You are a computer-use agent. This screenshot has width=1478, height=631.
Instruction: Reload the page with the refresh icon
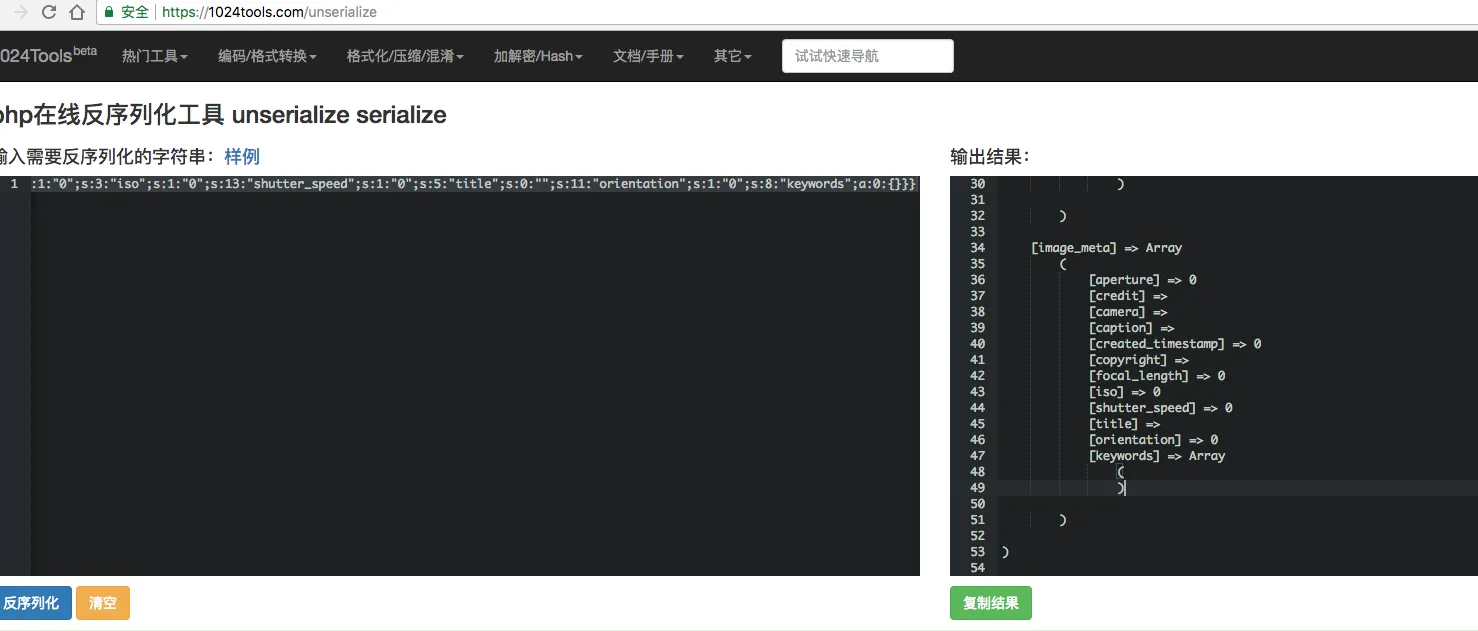tap(49, 13)
